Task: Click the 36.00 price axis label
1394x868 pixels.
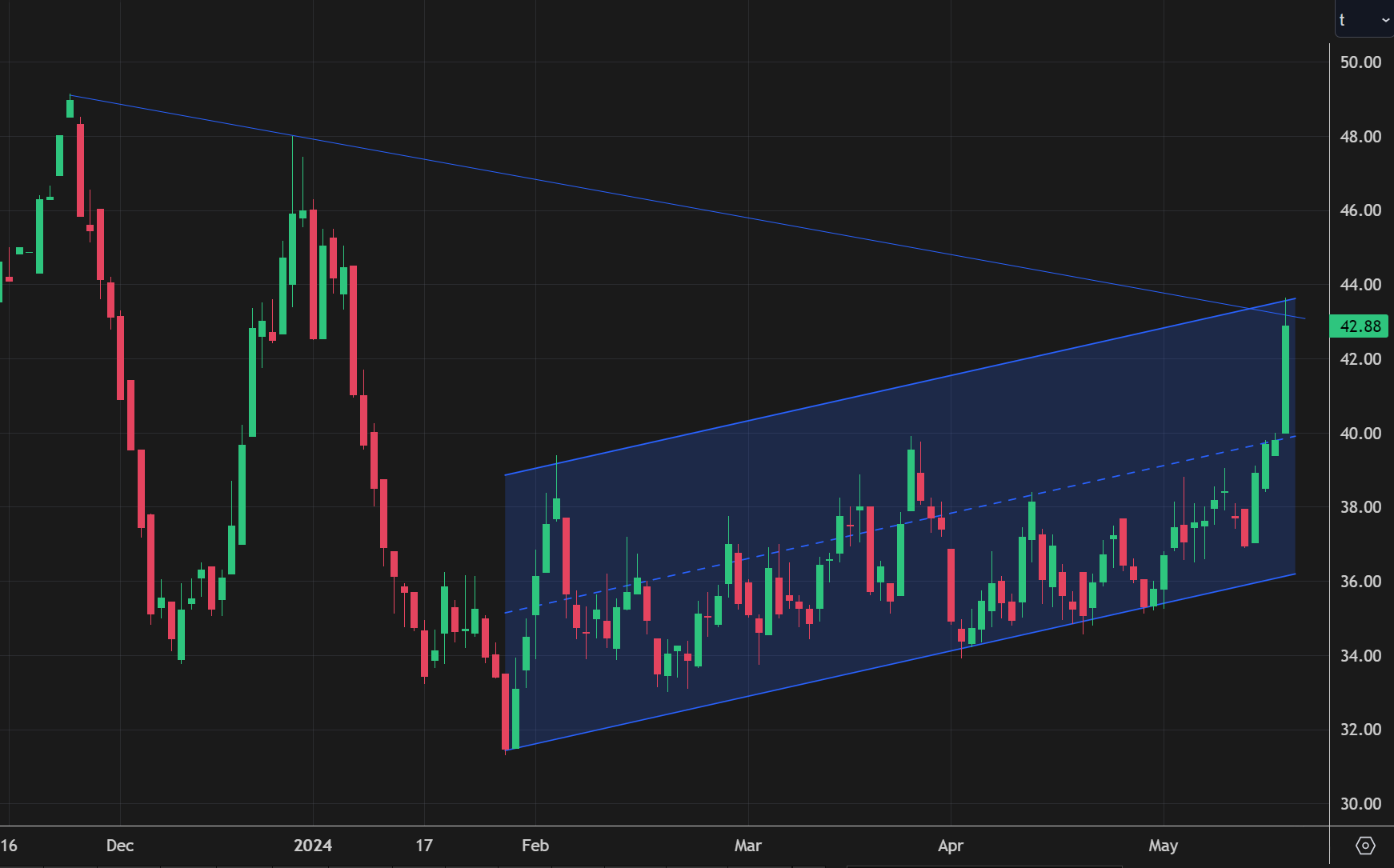Action: (1360, 582)
